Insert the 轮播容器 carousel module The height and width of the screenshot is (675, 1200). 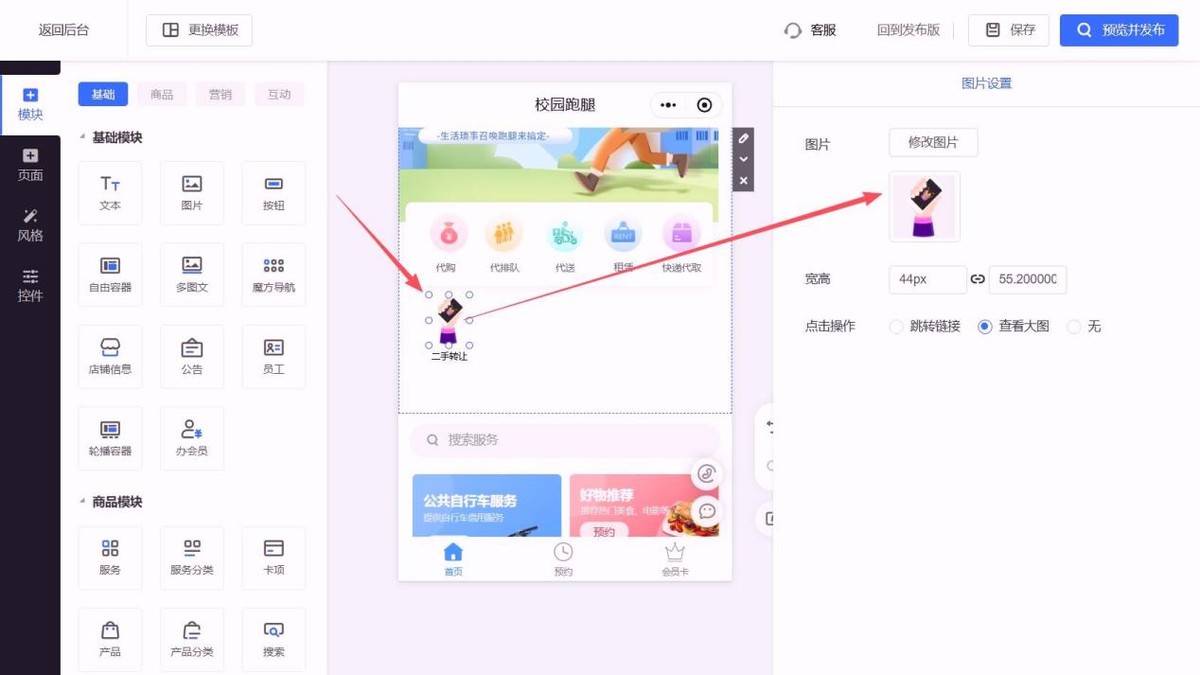[x=110, y=437]
